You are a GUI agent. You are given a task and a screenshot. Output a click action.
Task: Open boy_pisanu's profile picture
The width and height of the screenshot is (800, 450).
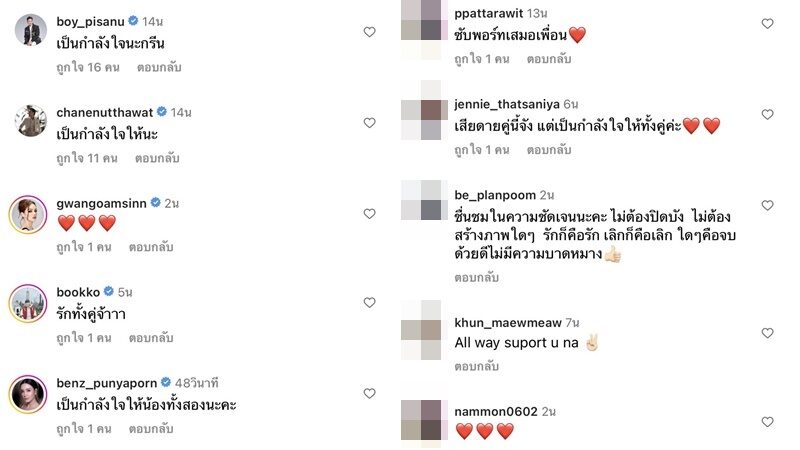tap(31, 30)
